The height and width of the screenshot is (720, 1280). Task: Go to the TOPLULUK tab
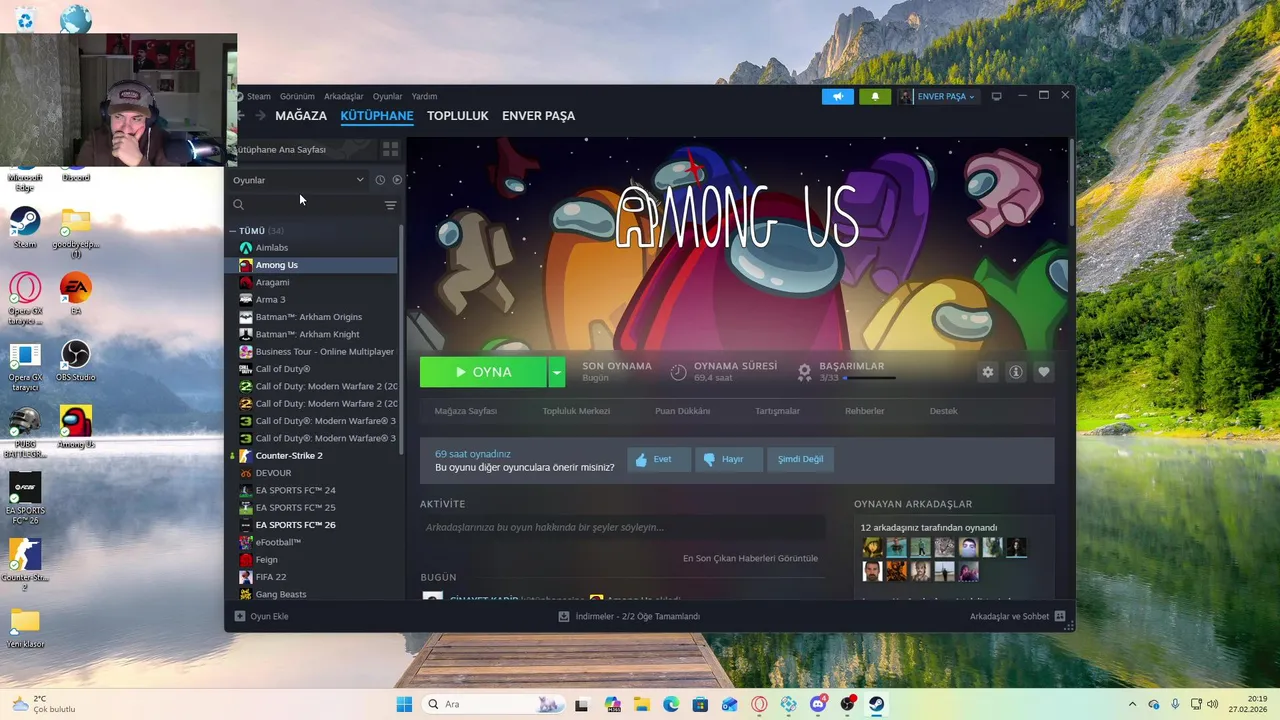[x=458, y=116]
